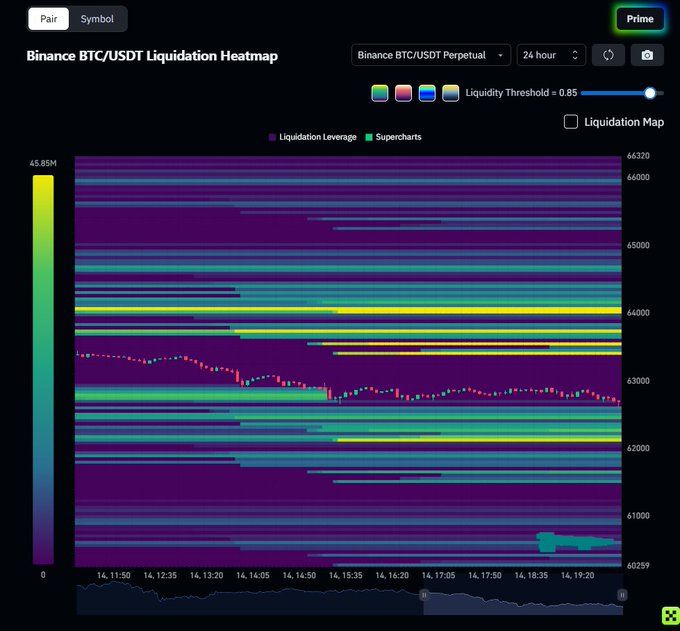
Task: Toggle the Liquidation Leverage legend series
Action: 313,137
